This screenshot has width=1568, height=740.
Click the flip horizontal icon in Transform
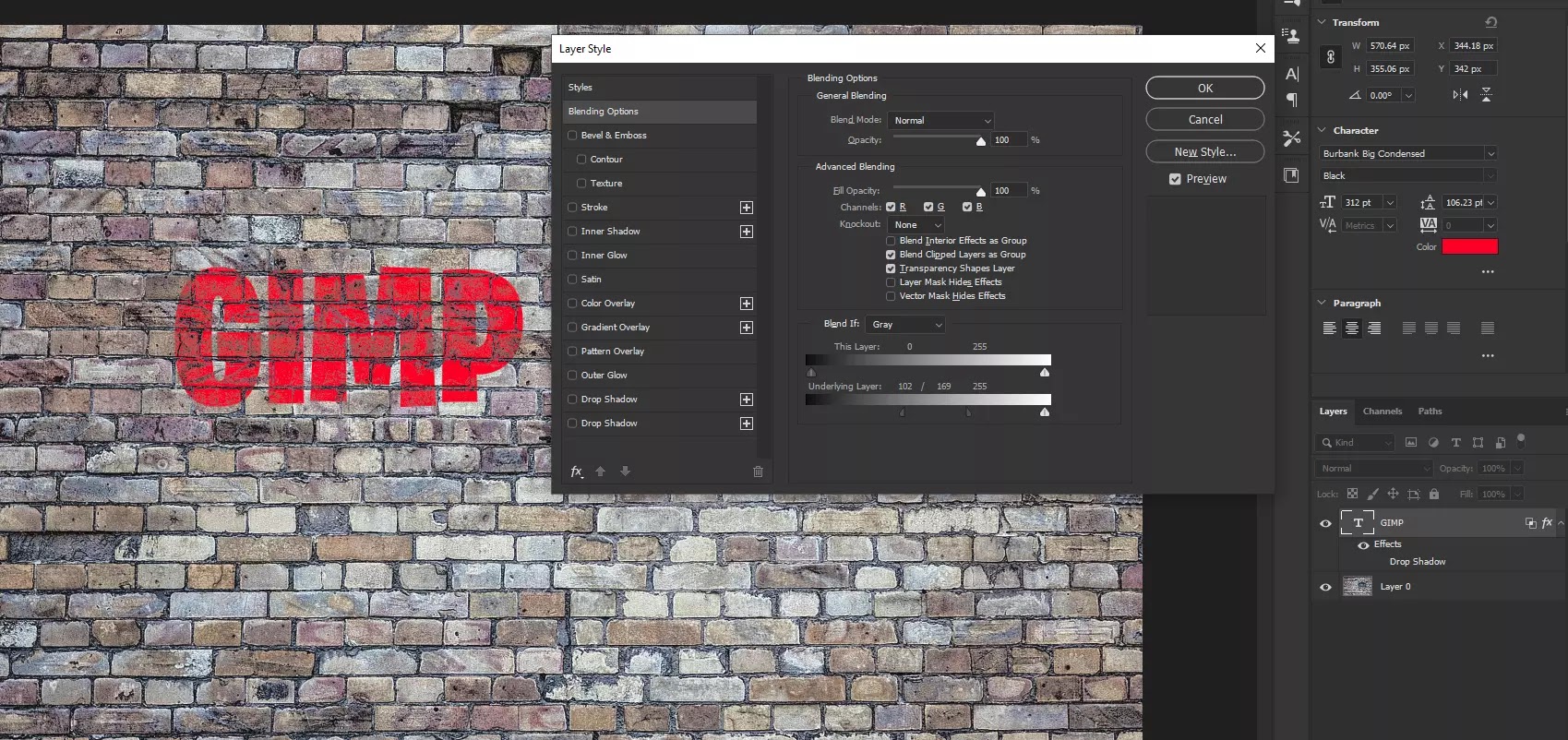(1460, 95)
